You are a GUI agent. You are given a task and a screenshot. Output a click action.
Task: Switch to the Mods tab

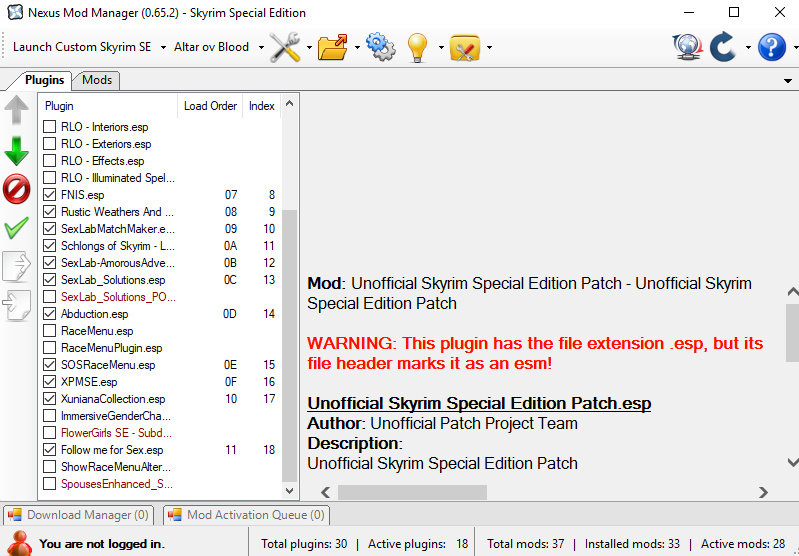[x=97, y=80]
